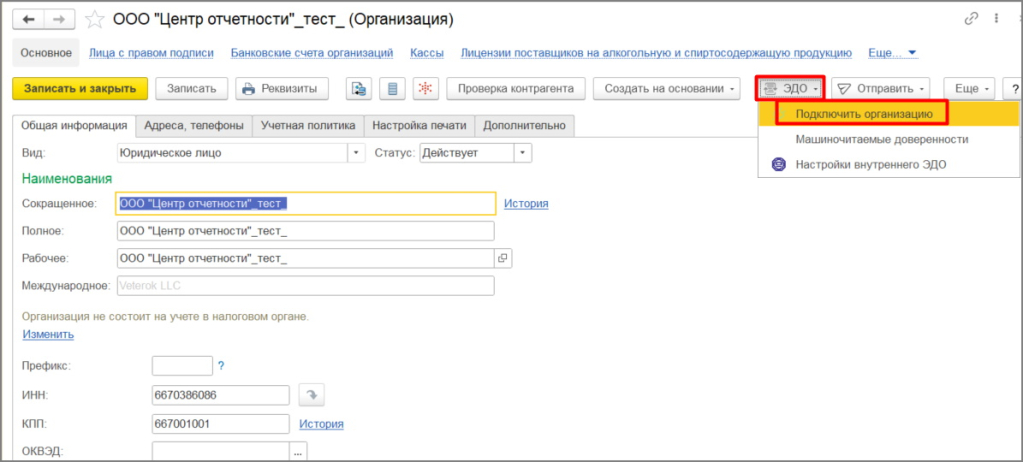Expand the Создать на основании dropdown
The width and height of the screenshot is (1023, 462).
coord(667,89)
